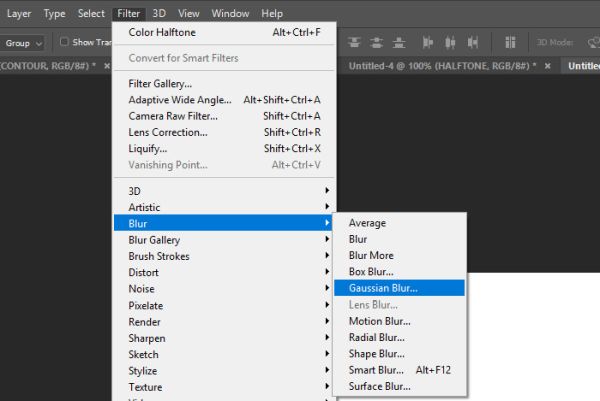600x401 pixels.
Task: Click the align horizontal centers icon
Action: click(450, 42)
